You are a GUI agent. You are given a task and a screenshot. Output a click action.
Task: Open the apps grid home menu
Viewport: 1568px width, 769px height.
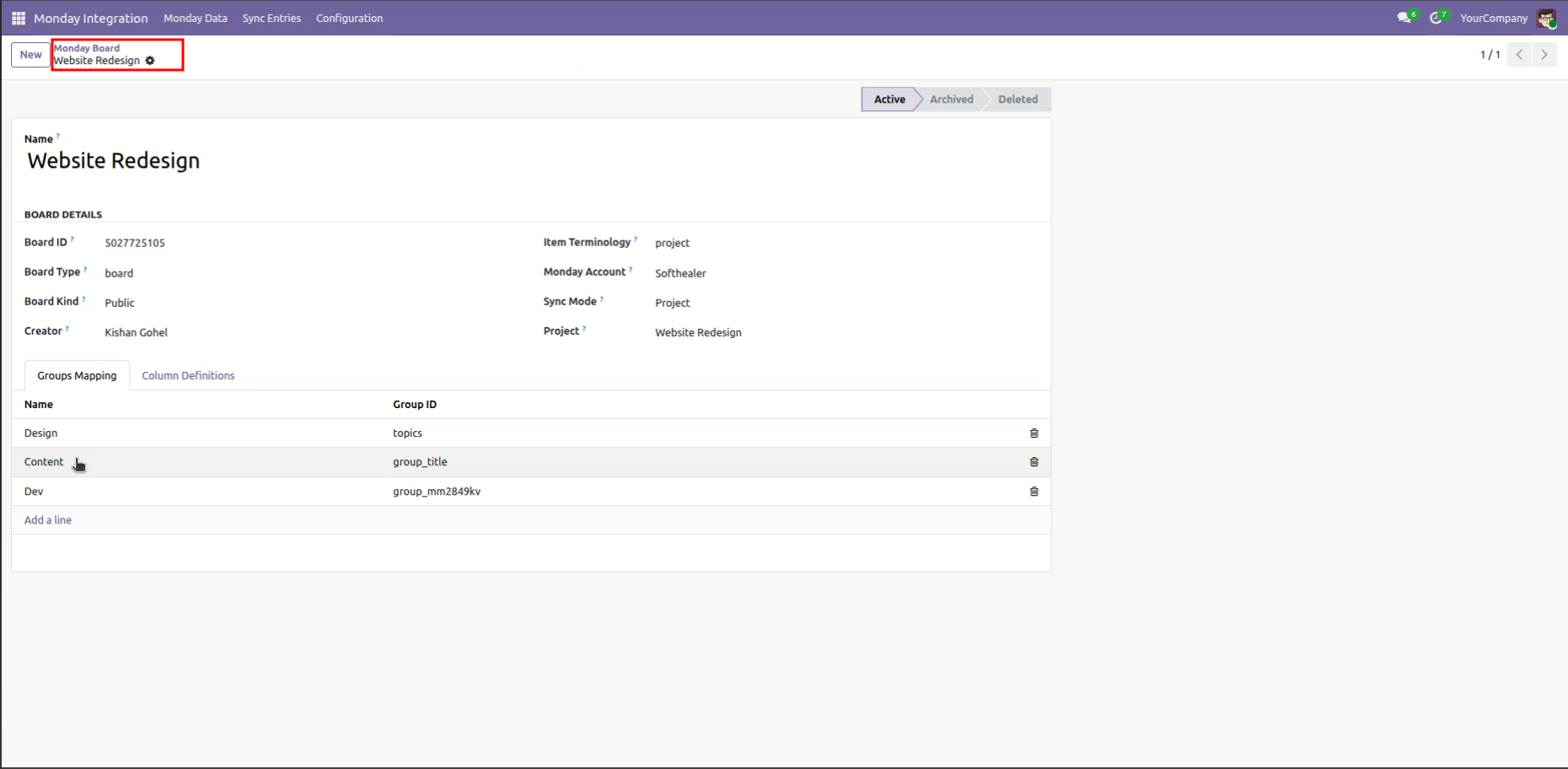tap(19, 18)
